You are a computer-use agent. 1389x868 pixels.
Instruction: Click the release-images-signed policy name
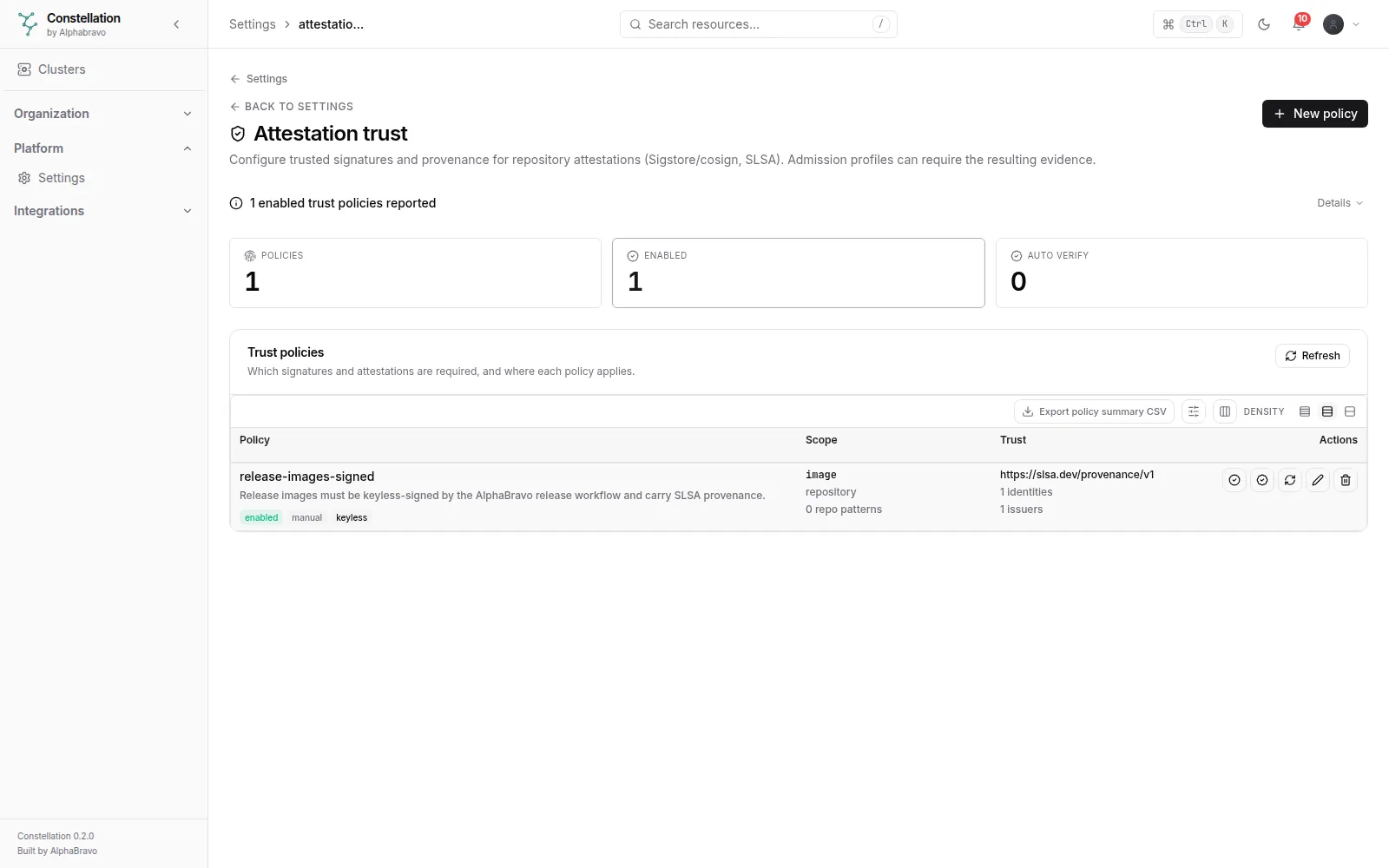click(x=307, y=477)
